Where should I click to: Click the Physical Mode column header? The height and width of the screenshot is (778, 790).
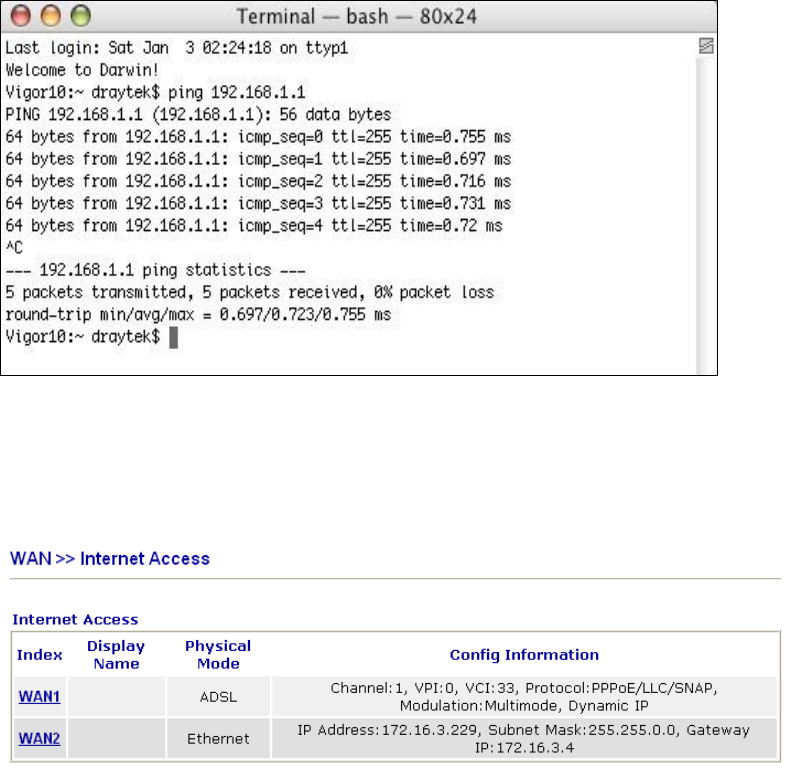[218, 655]
